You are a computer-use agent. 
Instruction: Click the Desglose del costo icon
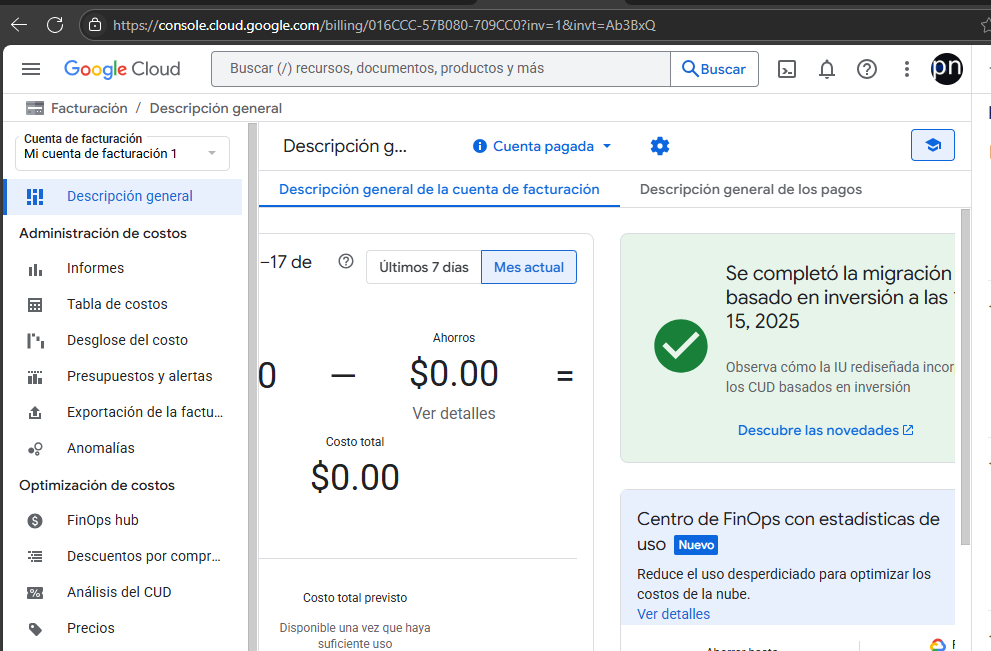click(x=35, y=341)
